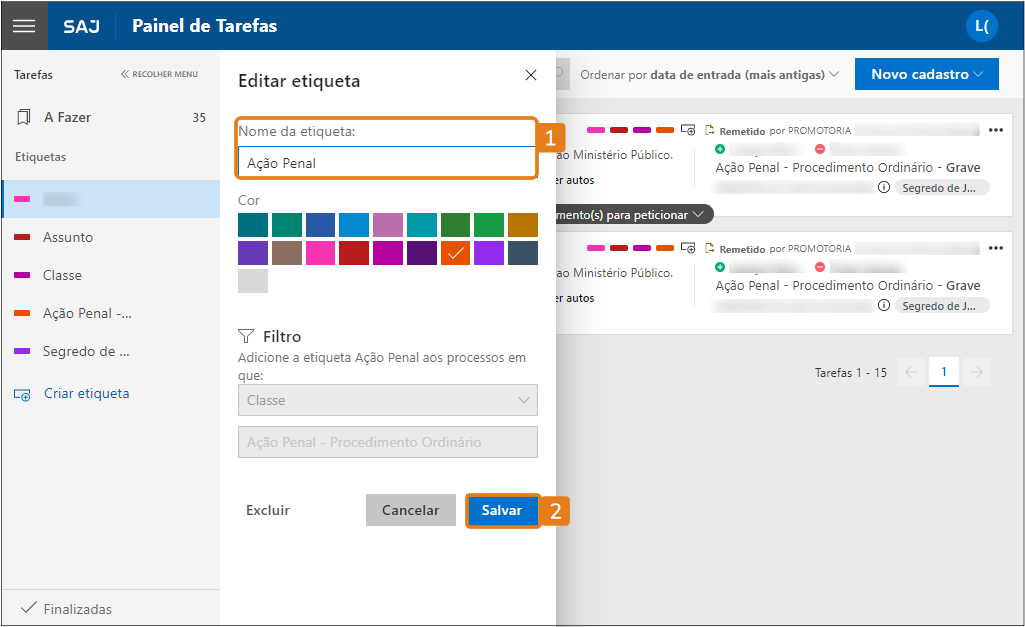Screen dimensions: 1025x627
Task: Click info icon beside first Segredo tag
Action: [x=883, y=187]
